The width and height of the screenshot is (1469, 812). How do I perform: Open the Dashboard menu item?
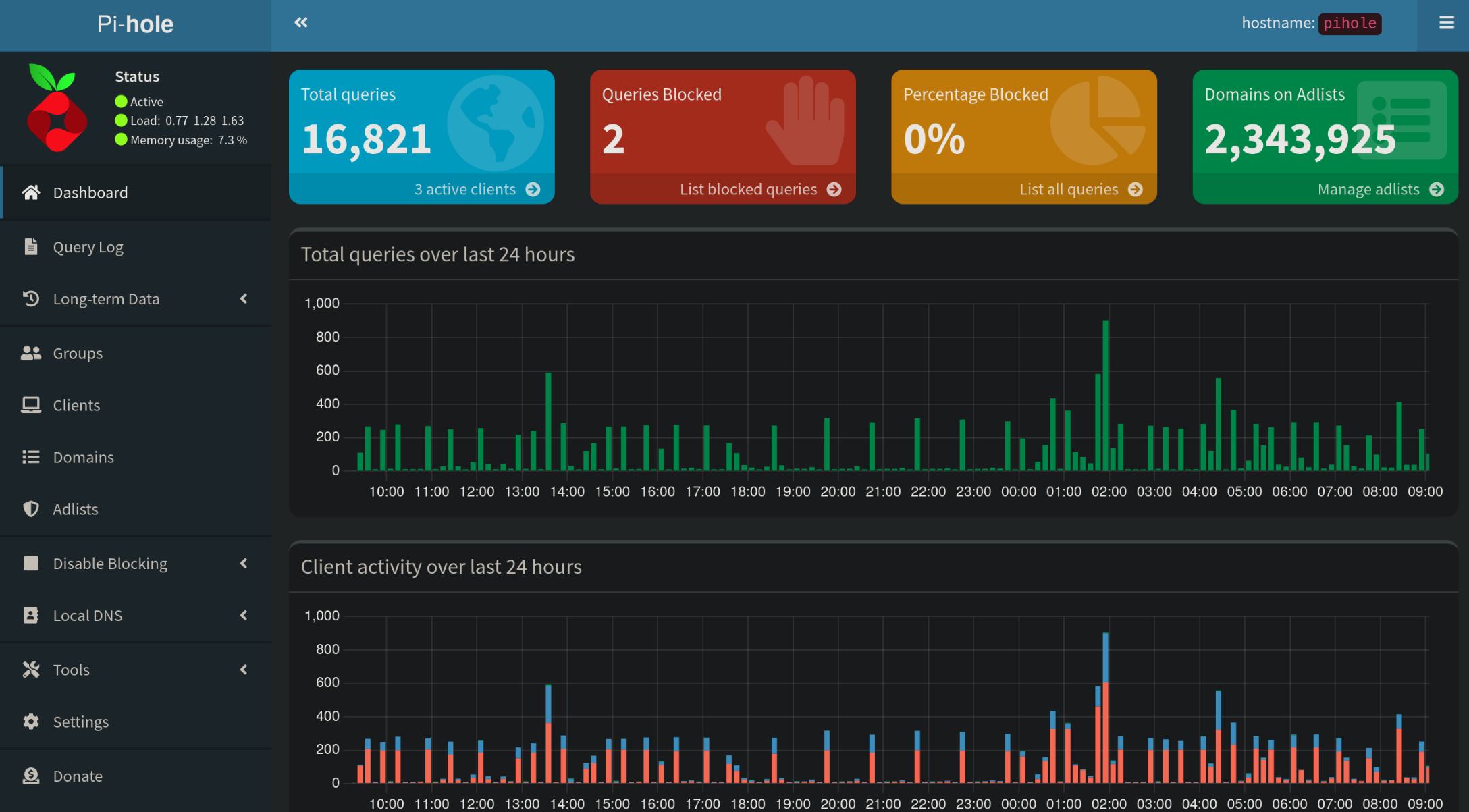coord(136,192)
